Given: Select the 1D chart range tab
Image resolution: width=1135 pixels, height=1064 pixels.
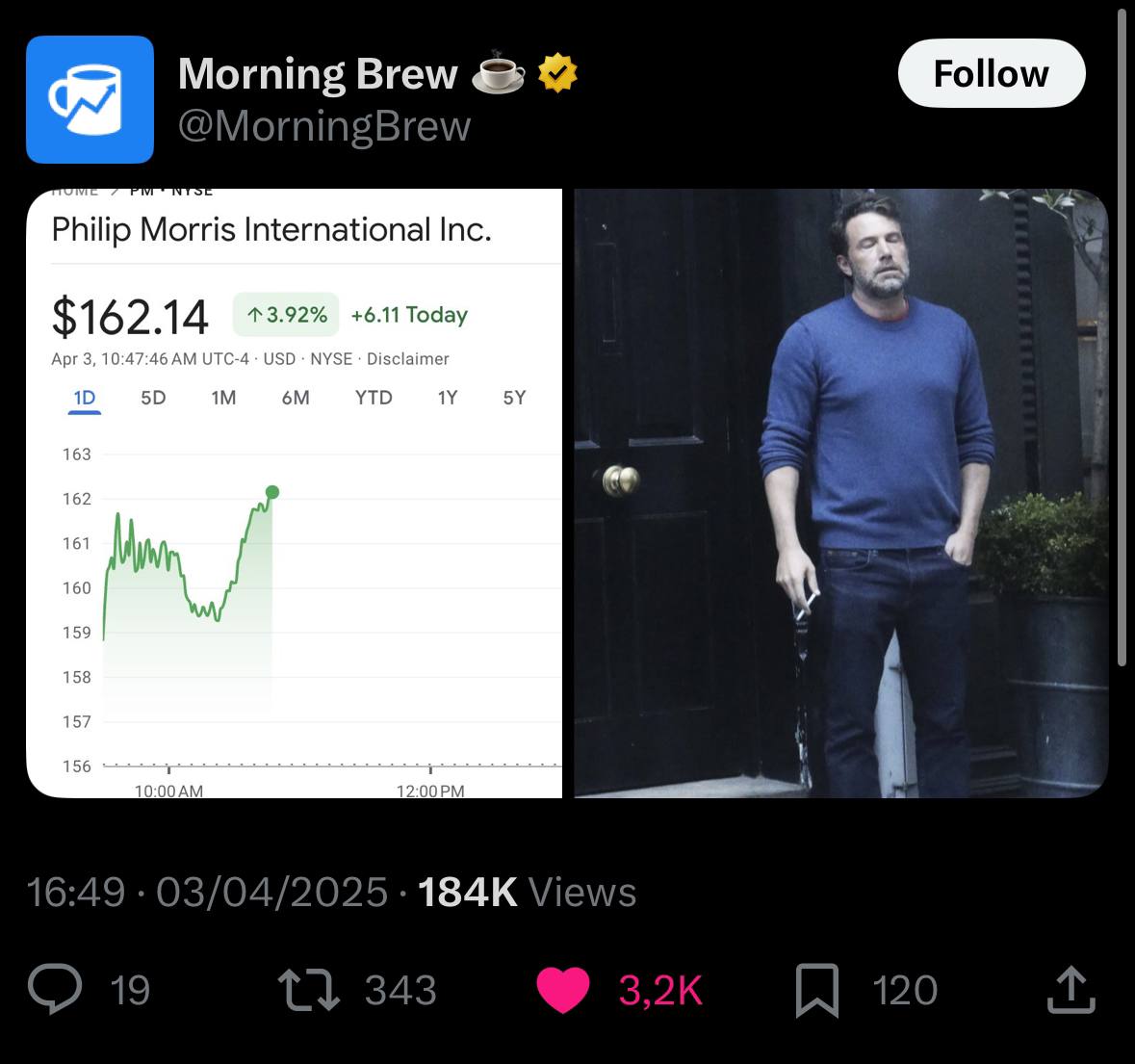Looking at the screenshot, I should pos(85,398).
